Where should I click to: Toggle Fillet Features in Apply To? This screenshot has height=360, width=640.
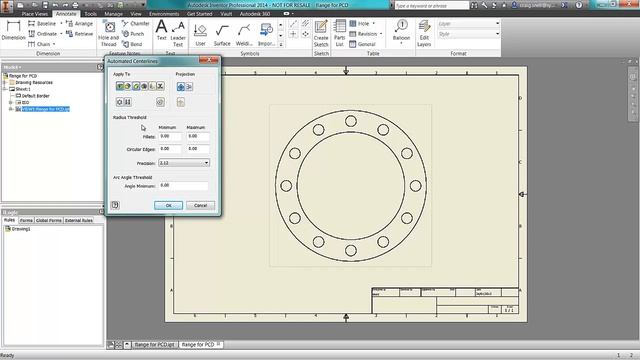coord(128,86)
